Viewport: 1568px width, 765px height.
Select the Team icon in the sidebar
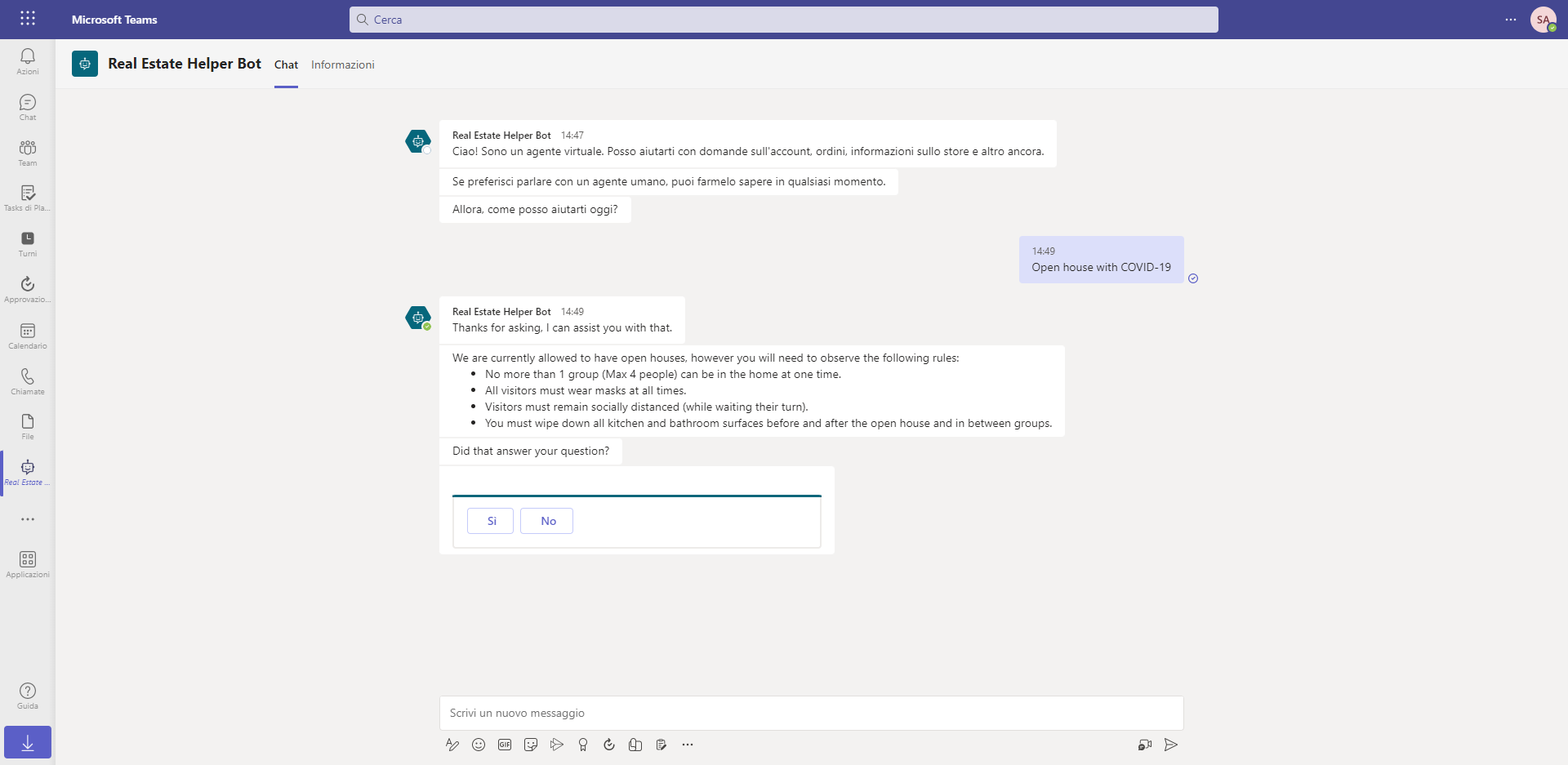(27, 152)
